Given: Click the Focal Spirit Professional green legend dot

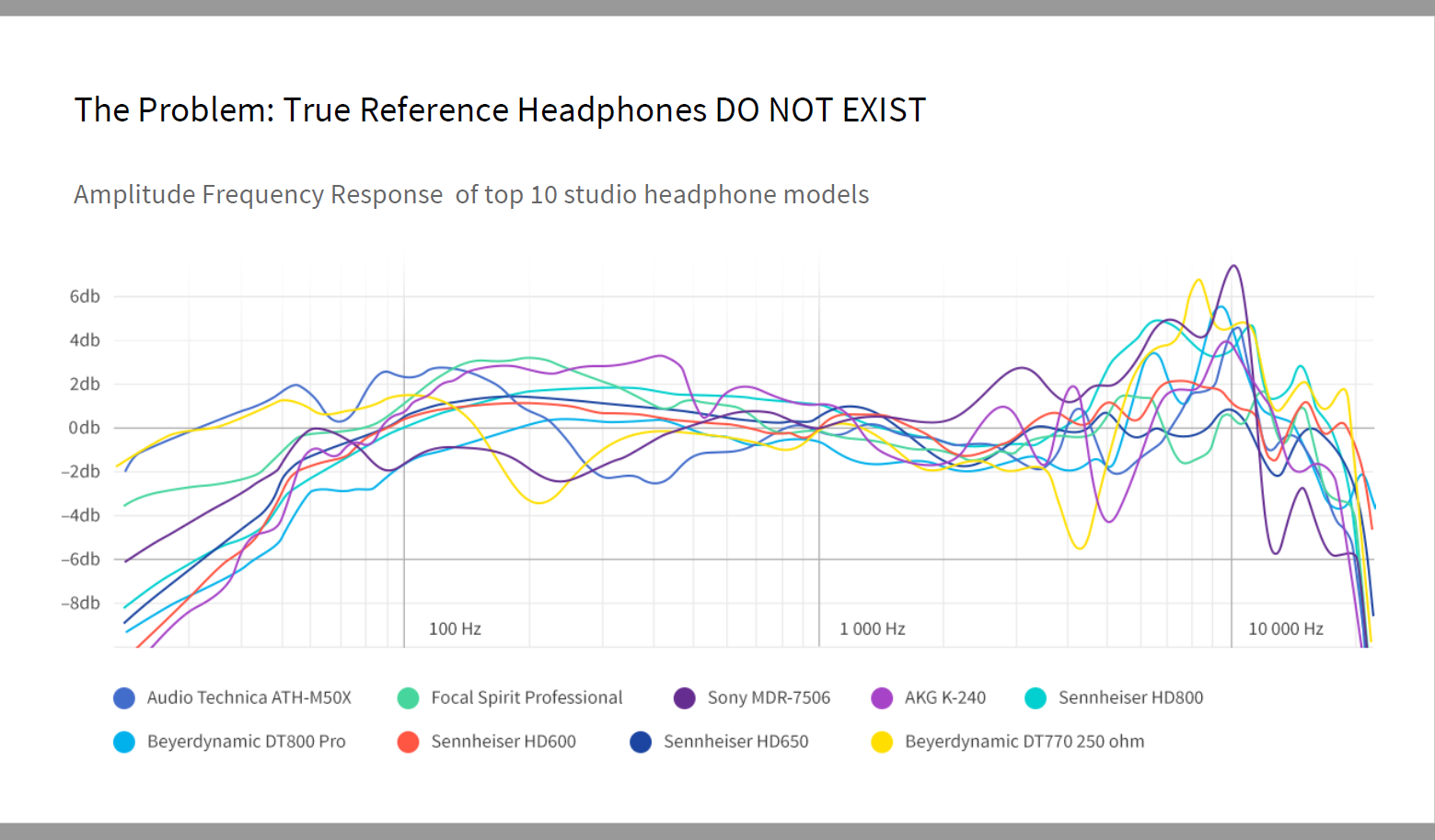Looking at the screenshot, I should pos(408,698).
